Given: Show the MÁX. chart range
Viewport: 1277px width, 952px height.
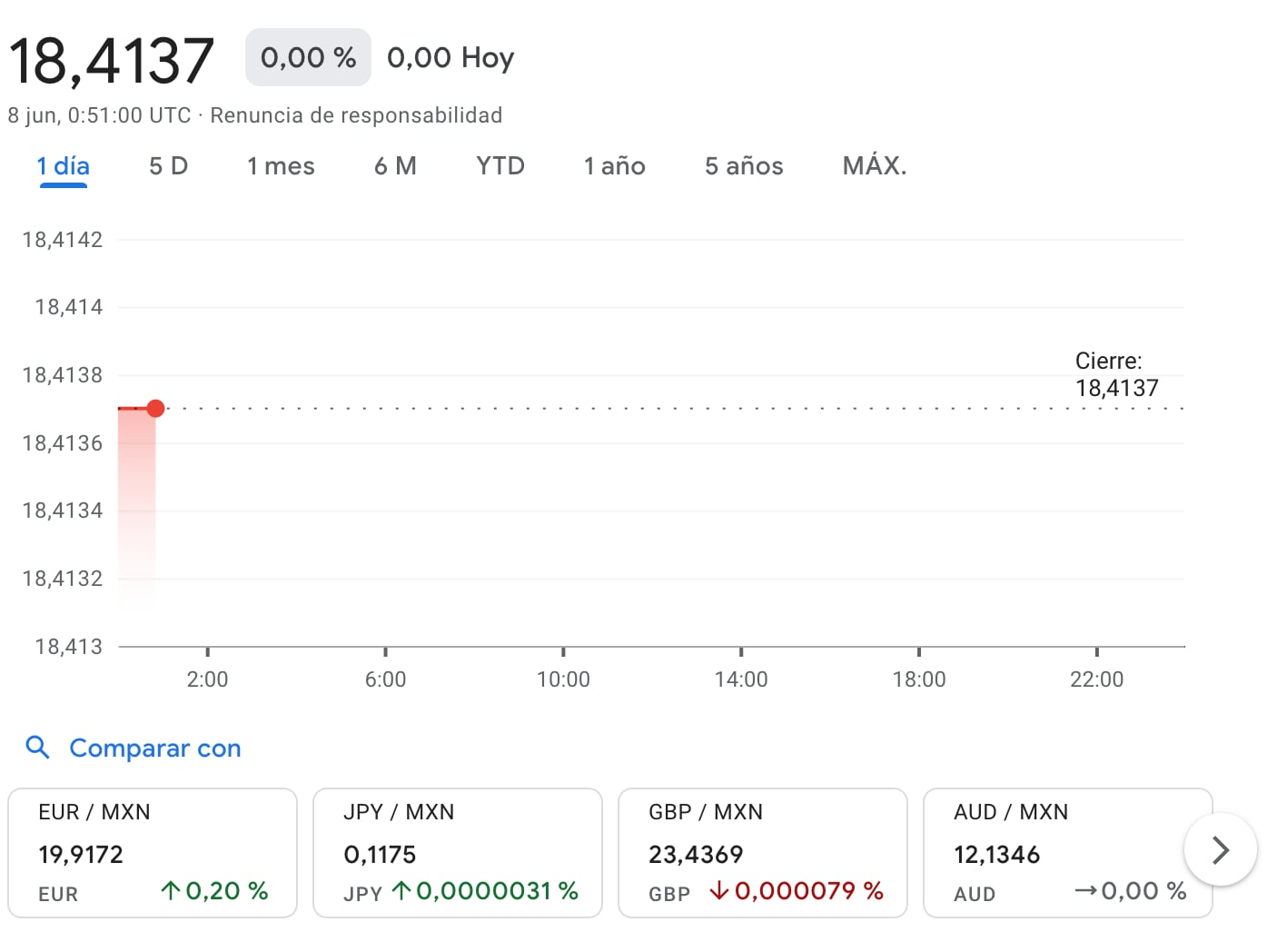Looking at the screenshot, I should (x=874, y=166).
